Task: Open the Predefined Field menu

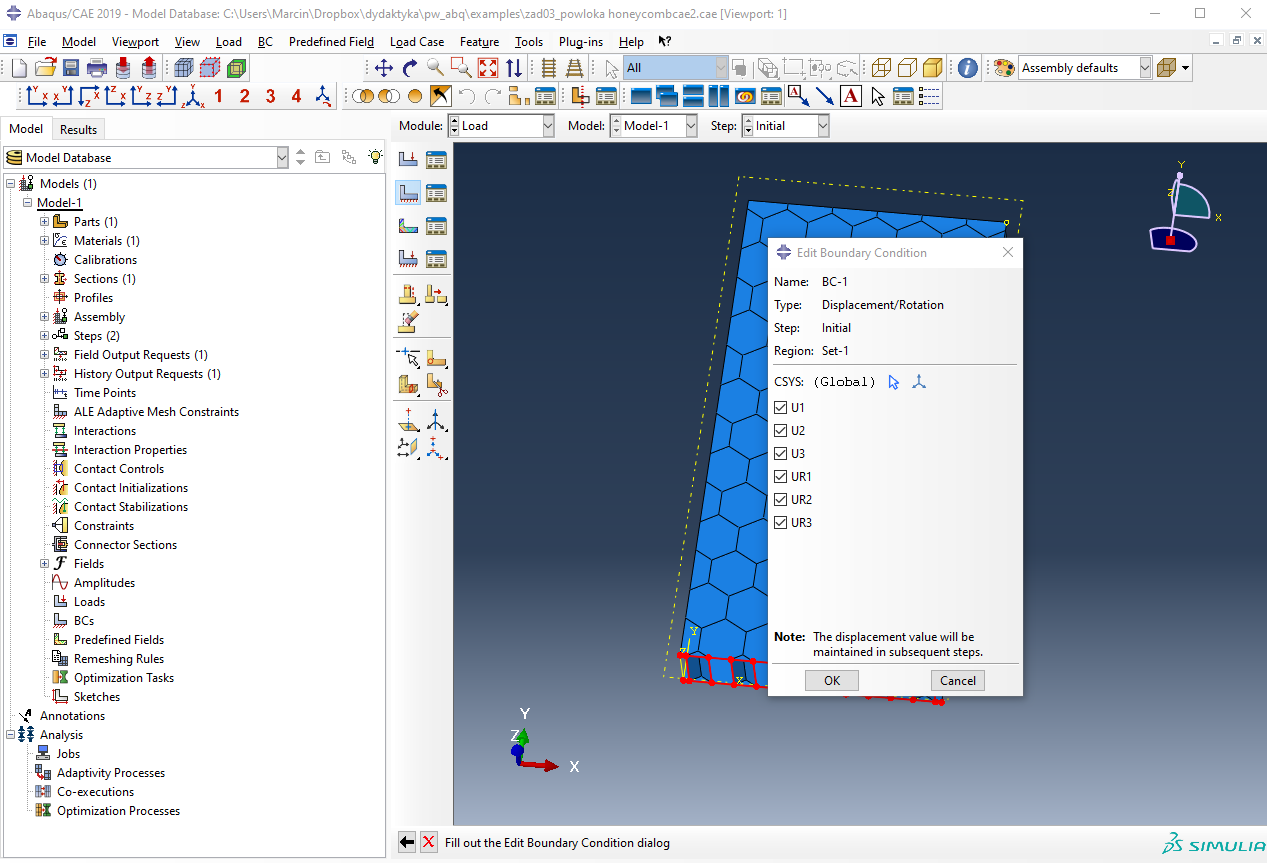Action: pos(331,42)
